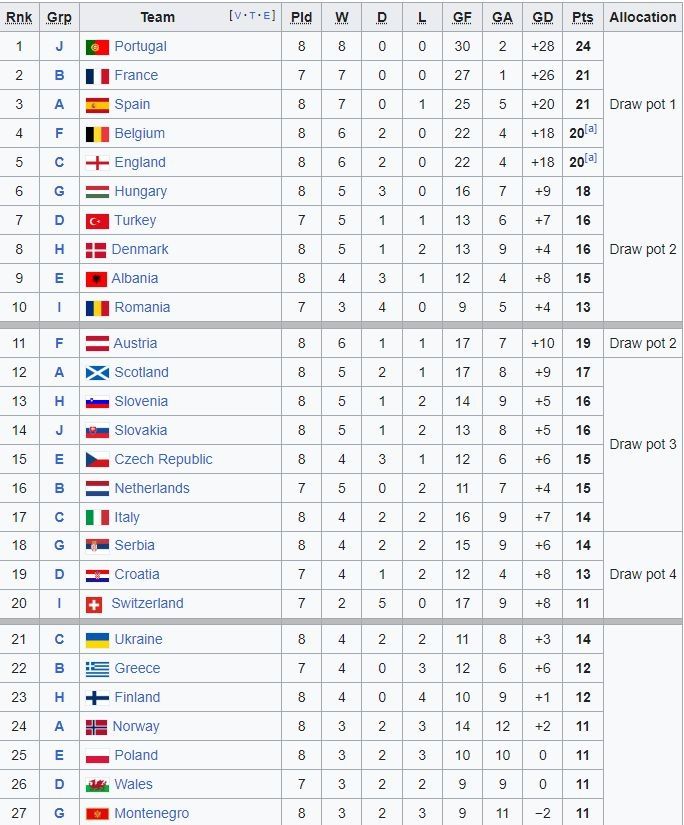Click the France tricolour flag icon

pos(97,76)
